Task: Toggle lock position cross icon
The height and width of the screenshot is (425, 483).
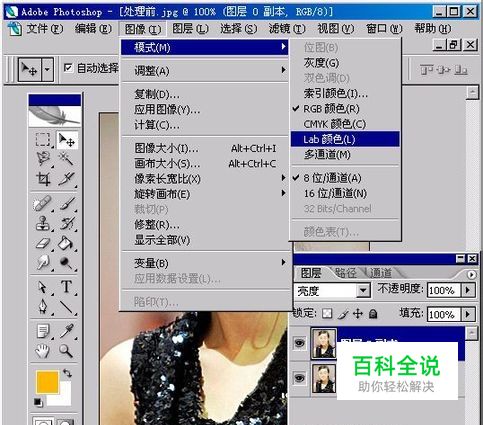Action: [x=358, y=313]
